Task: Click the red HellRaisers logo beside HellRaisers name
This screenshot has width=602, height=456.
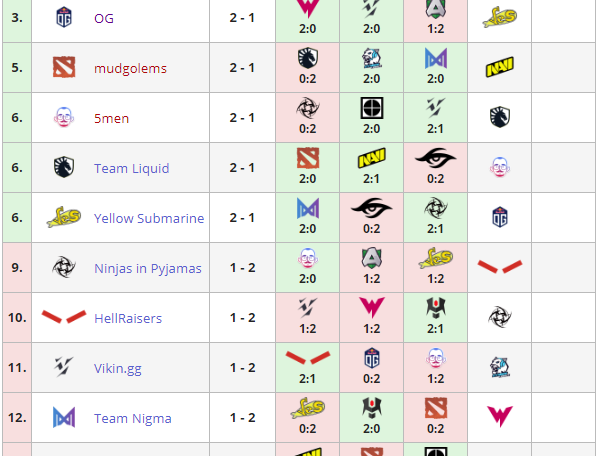Action: click(x=64, y=318)
